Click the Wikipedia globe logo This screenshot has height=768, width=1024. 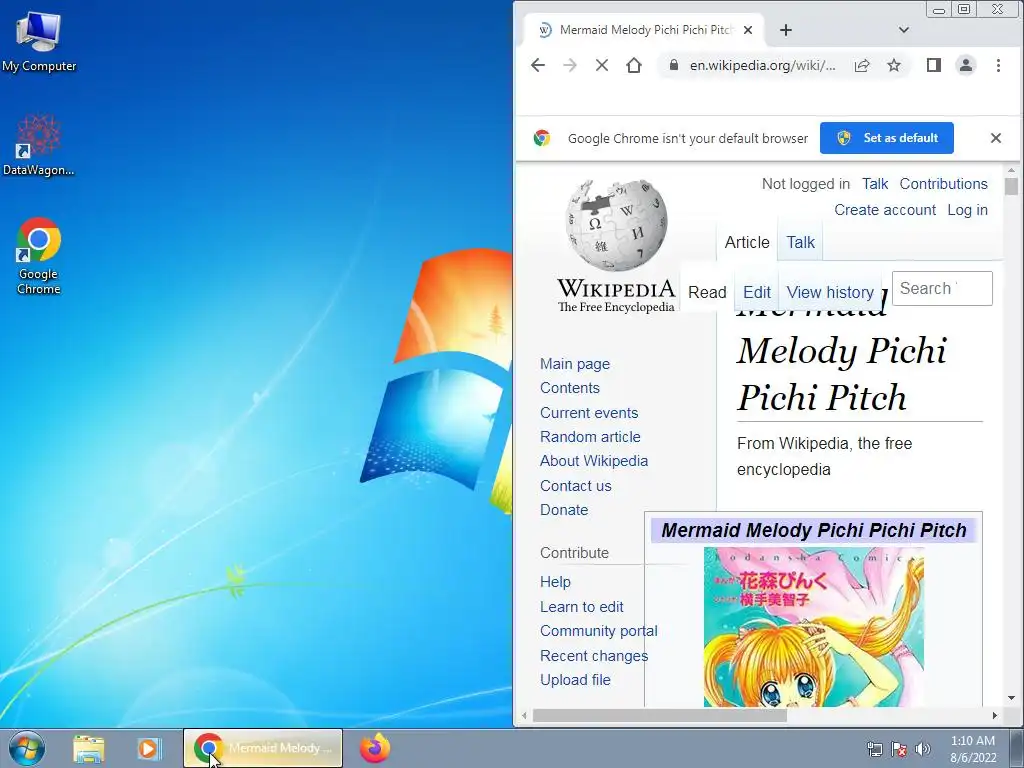pos(616,225)
